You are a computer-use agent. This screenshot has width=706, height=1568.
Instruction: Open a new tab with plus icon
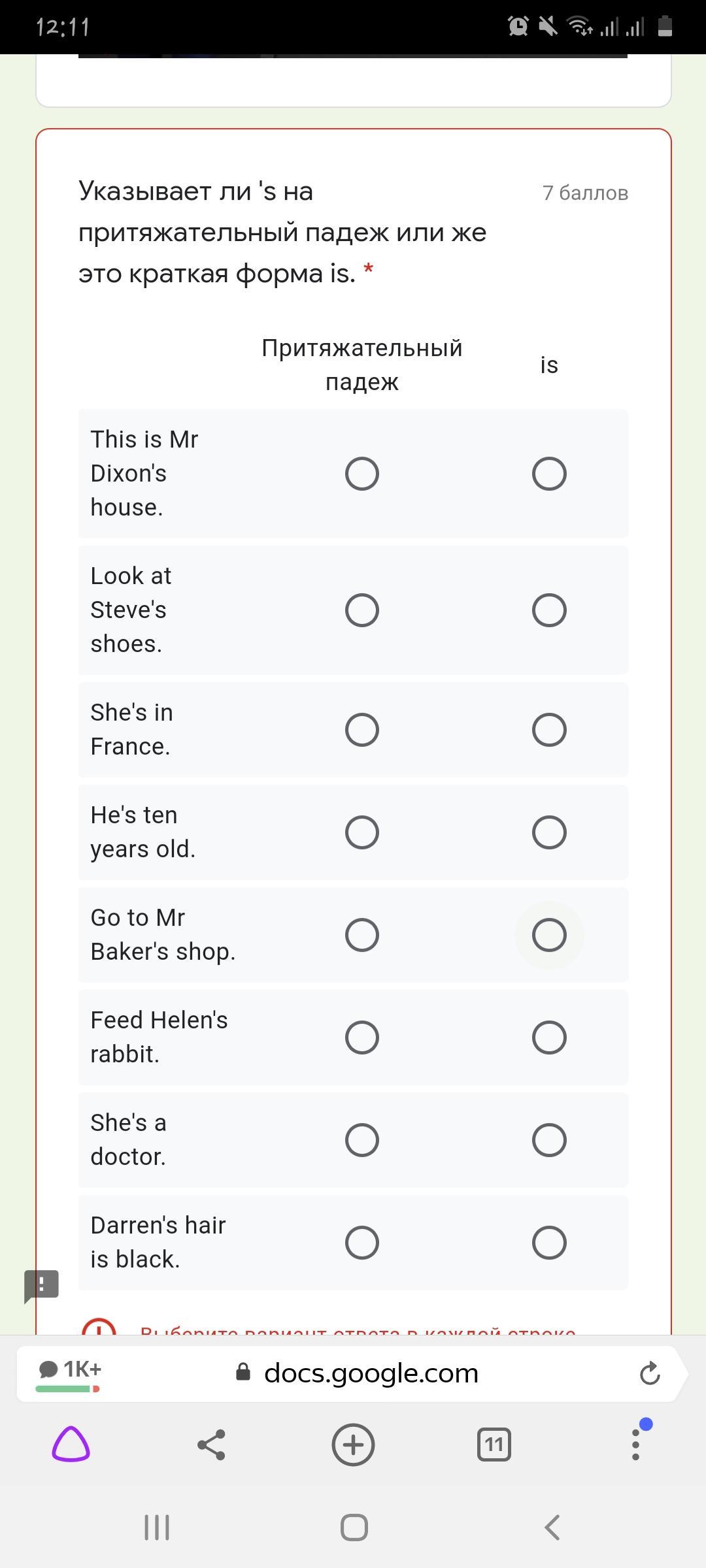[x=353, y=1445]
